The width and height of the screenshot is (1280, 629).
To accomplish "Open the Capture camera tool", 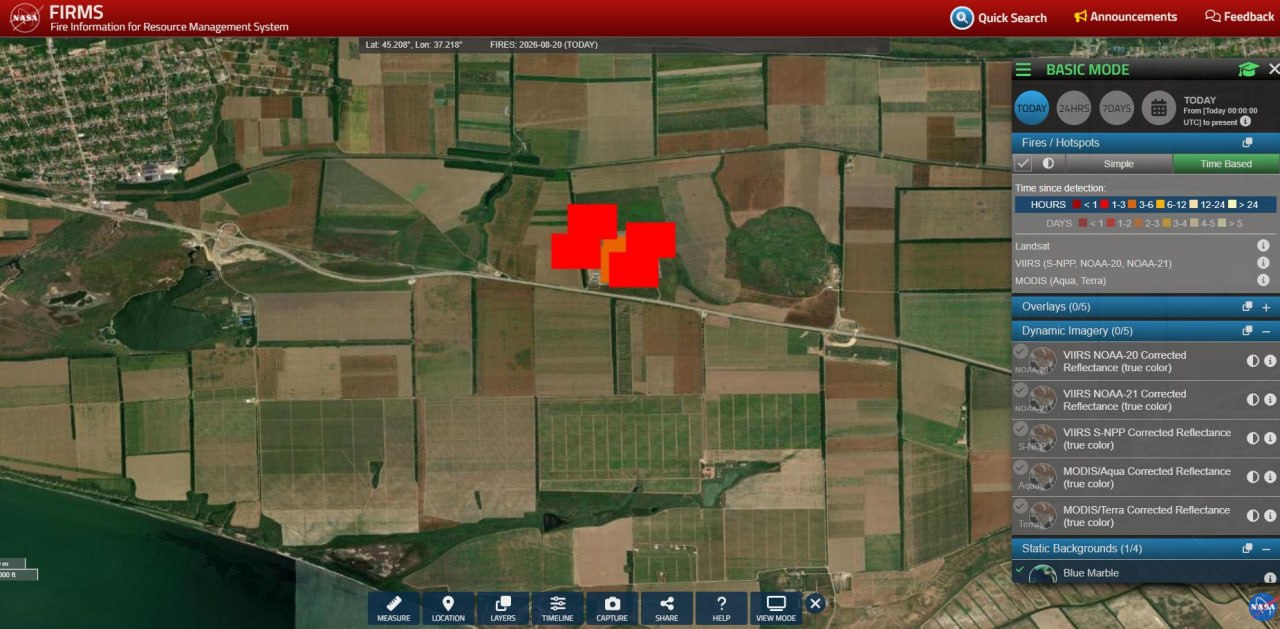I will pos(612,608).
